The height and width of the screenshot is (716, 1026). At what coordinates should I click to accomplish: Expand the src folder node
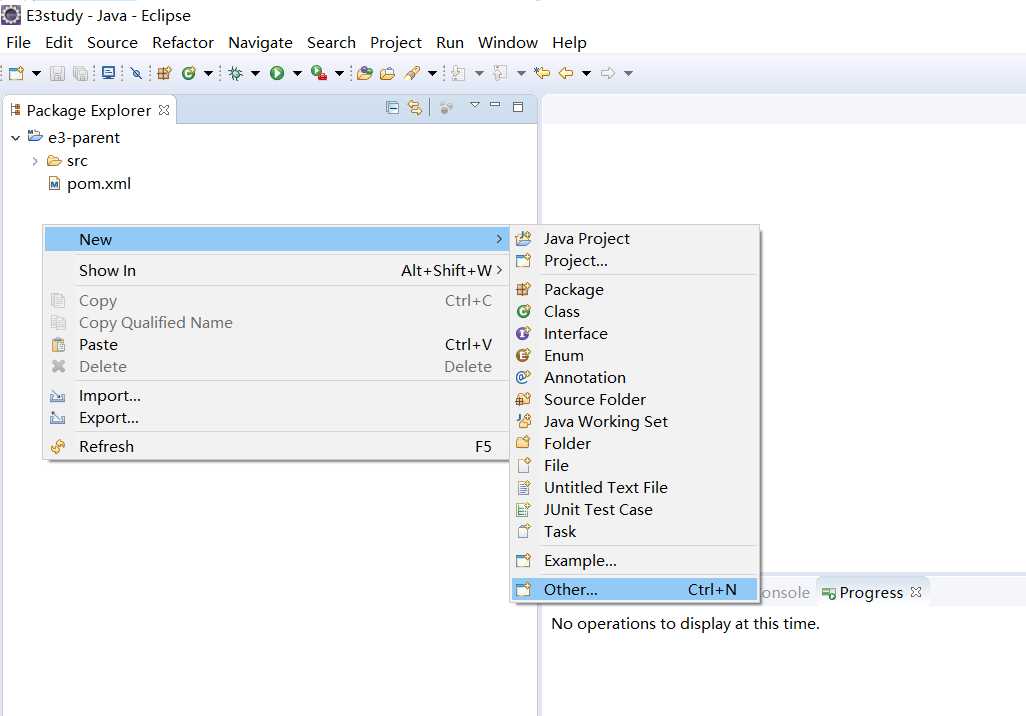[35, 161]
